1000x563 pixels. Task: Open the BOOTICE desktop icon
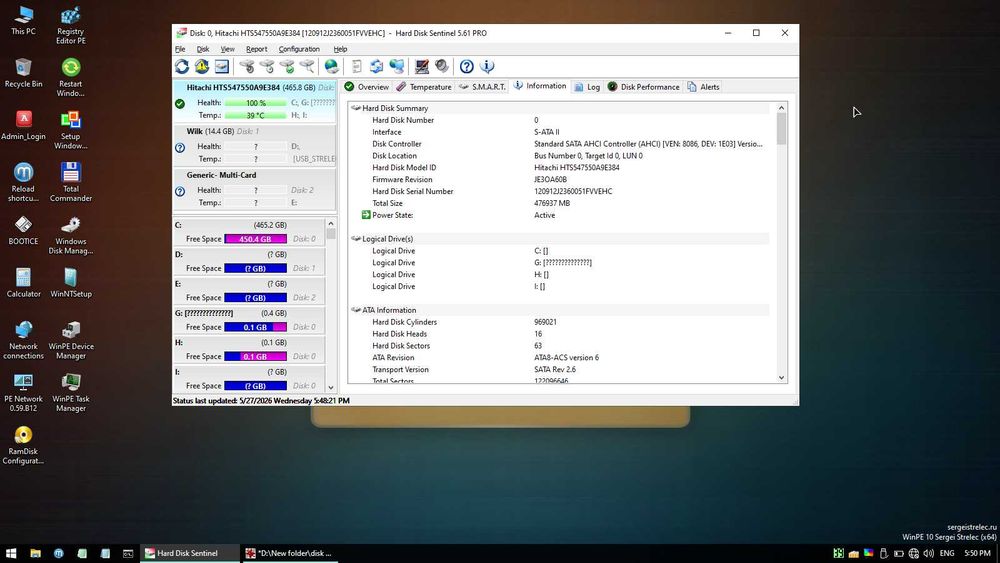tap(24, 231)
